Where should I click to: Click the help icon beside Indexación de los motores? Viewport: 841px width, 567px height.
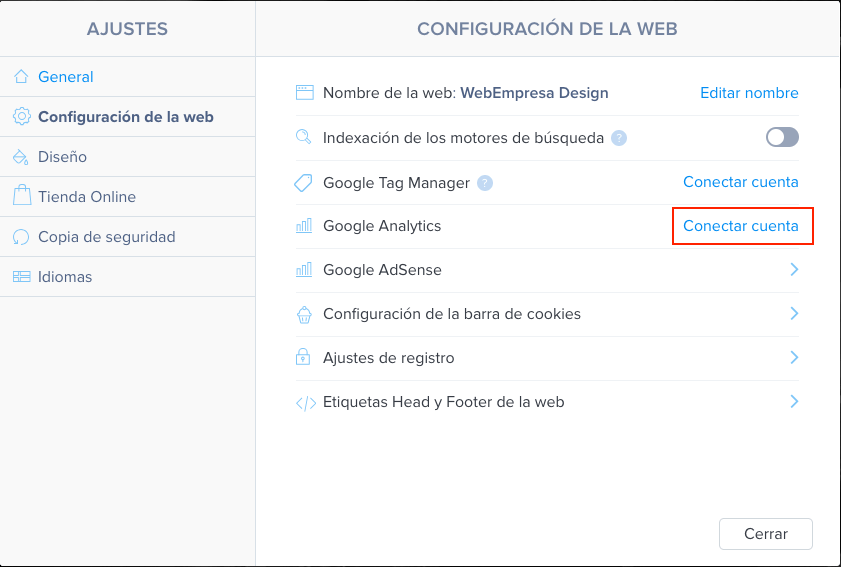click(619, 138)
